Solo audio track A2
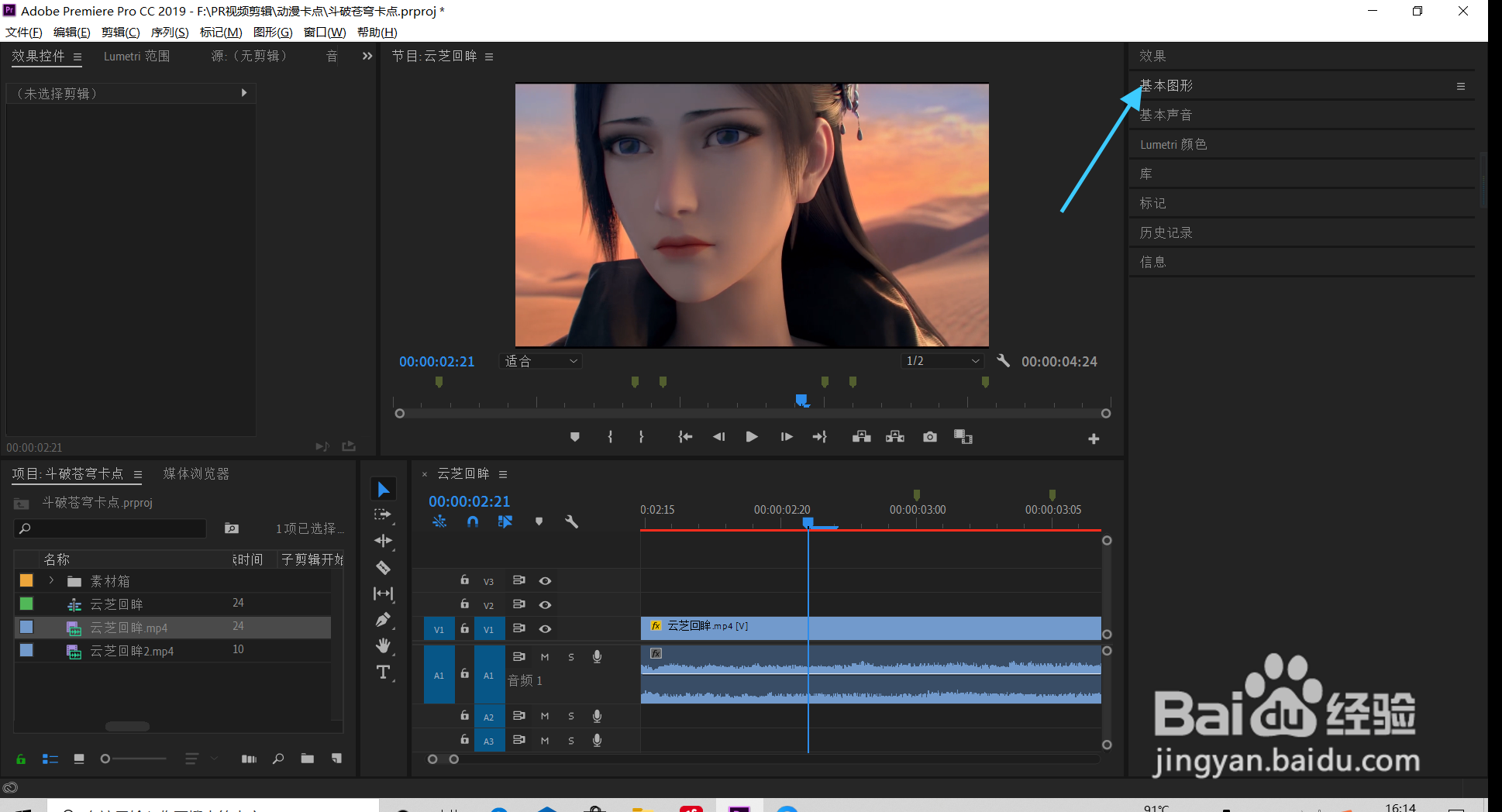 [571, 717]
